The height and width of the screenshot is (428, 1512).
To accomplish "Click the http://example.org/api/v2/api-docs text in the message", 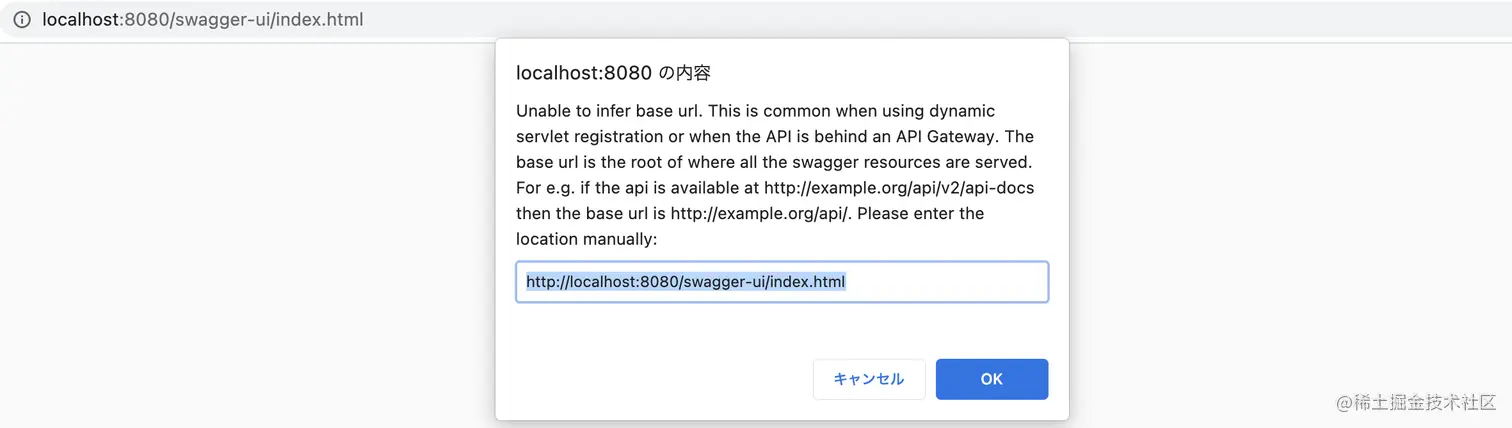I will pyautogui.click(x=899, y=188).
